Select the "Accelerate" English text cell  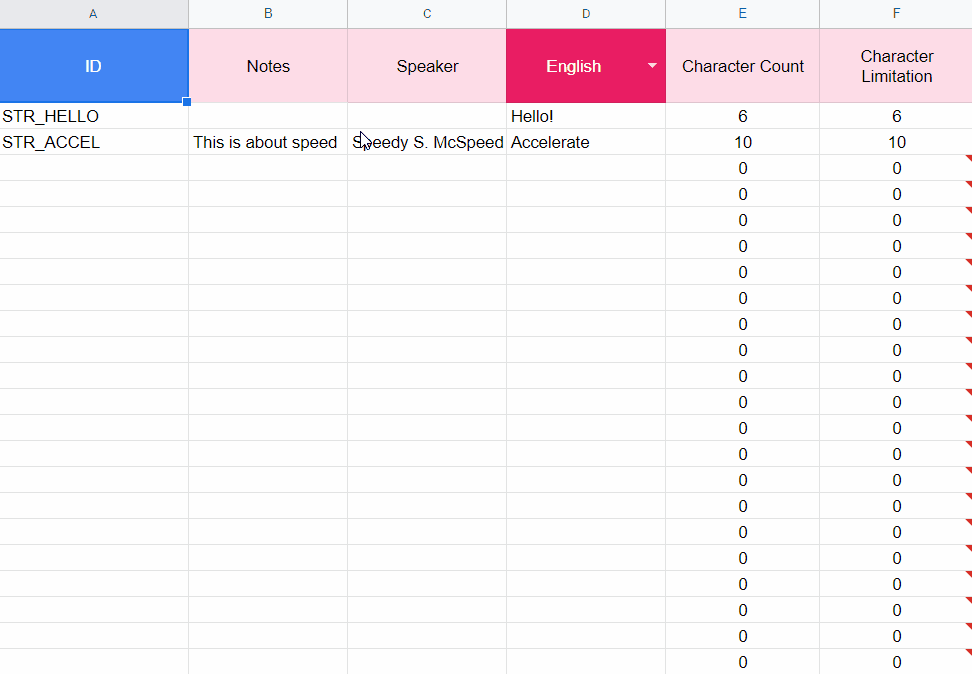(x=586, y=142)
